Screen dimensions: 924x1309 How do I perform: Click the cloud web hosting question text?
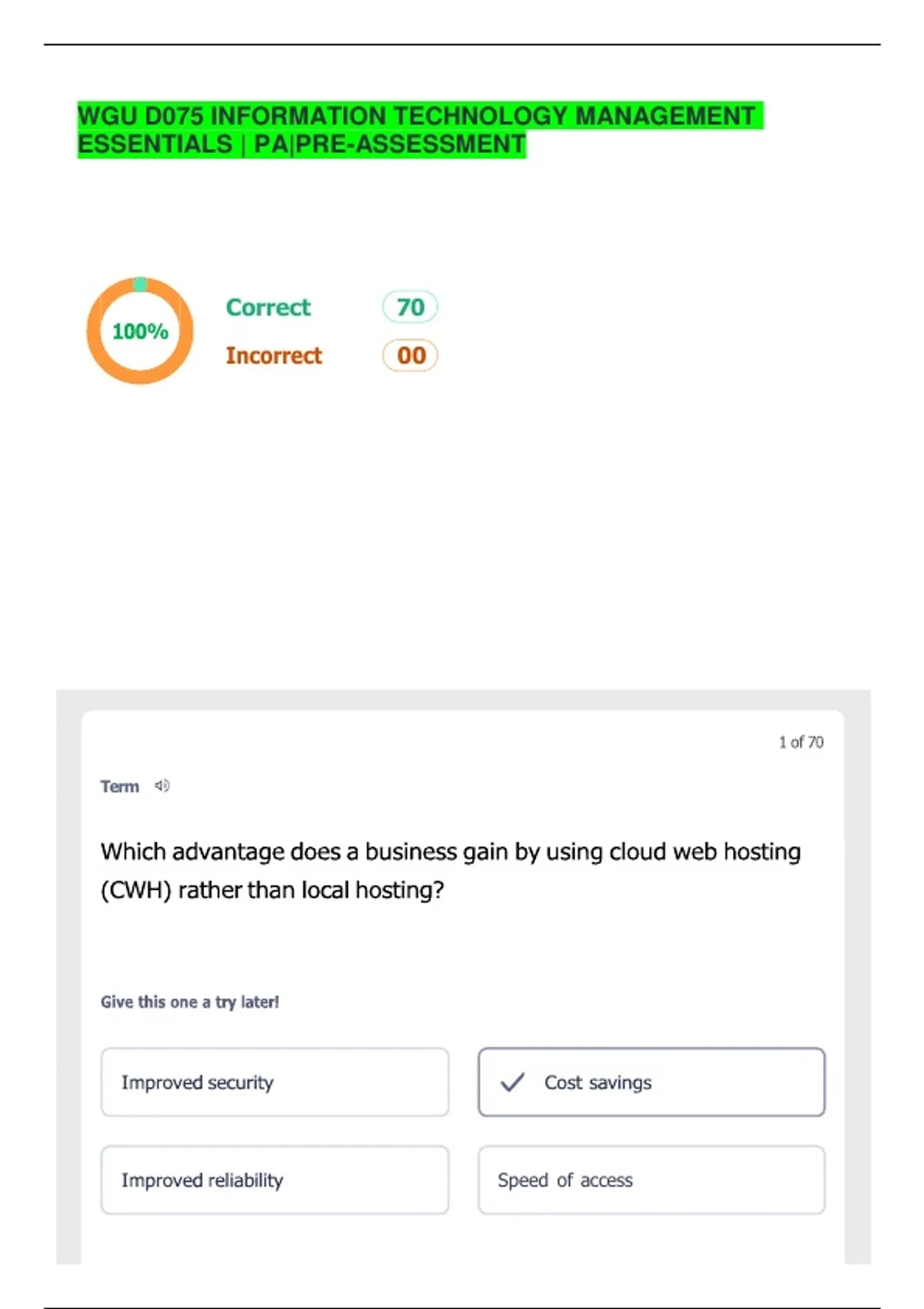coord(450,852)
